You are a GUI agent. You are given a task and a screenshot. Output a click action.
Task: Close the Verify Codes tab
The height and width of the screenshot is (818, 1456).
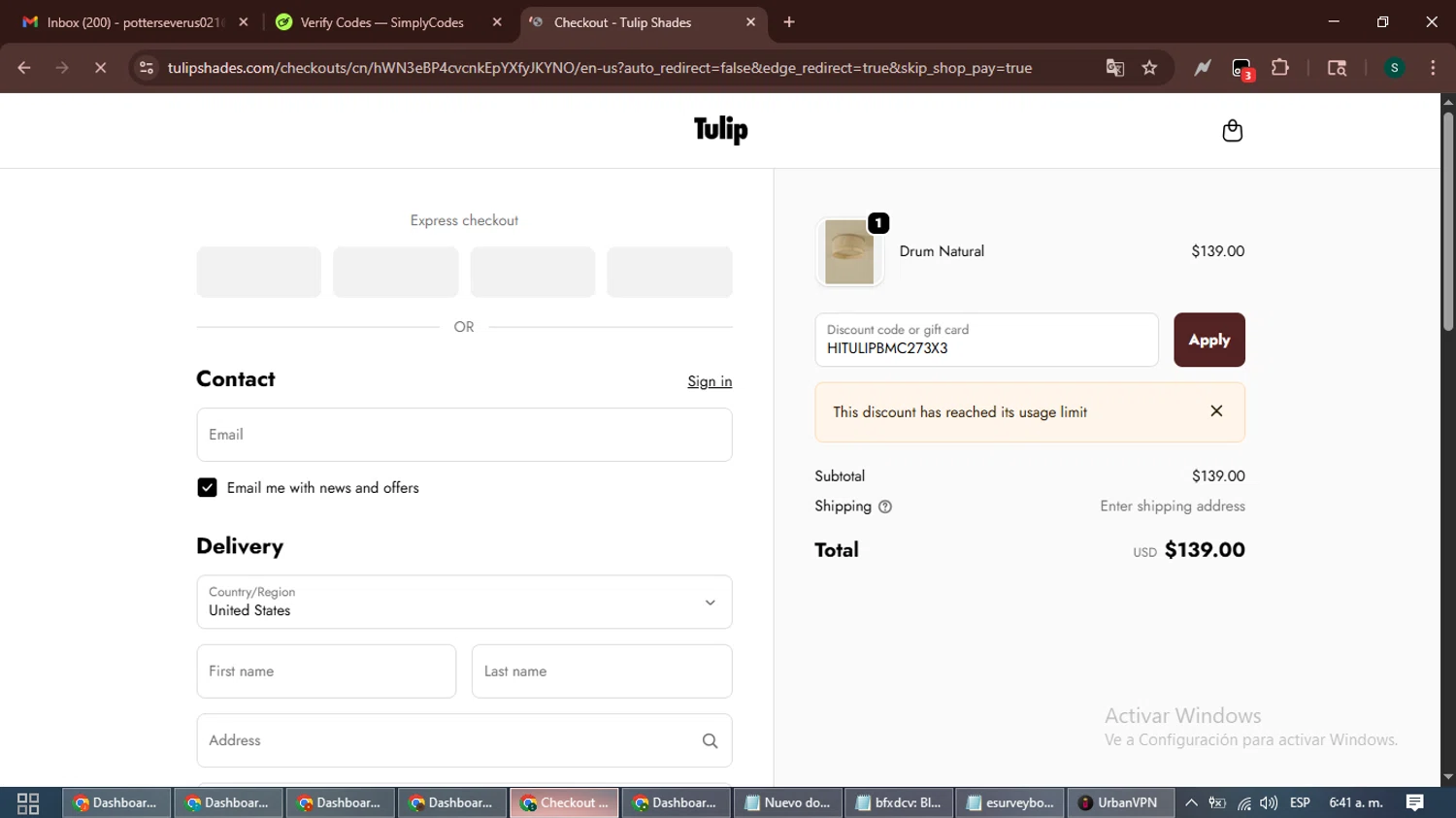(497, 22)
